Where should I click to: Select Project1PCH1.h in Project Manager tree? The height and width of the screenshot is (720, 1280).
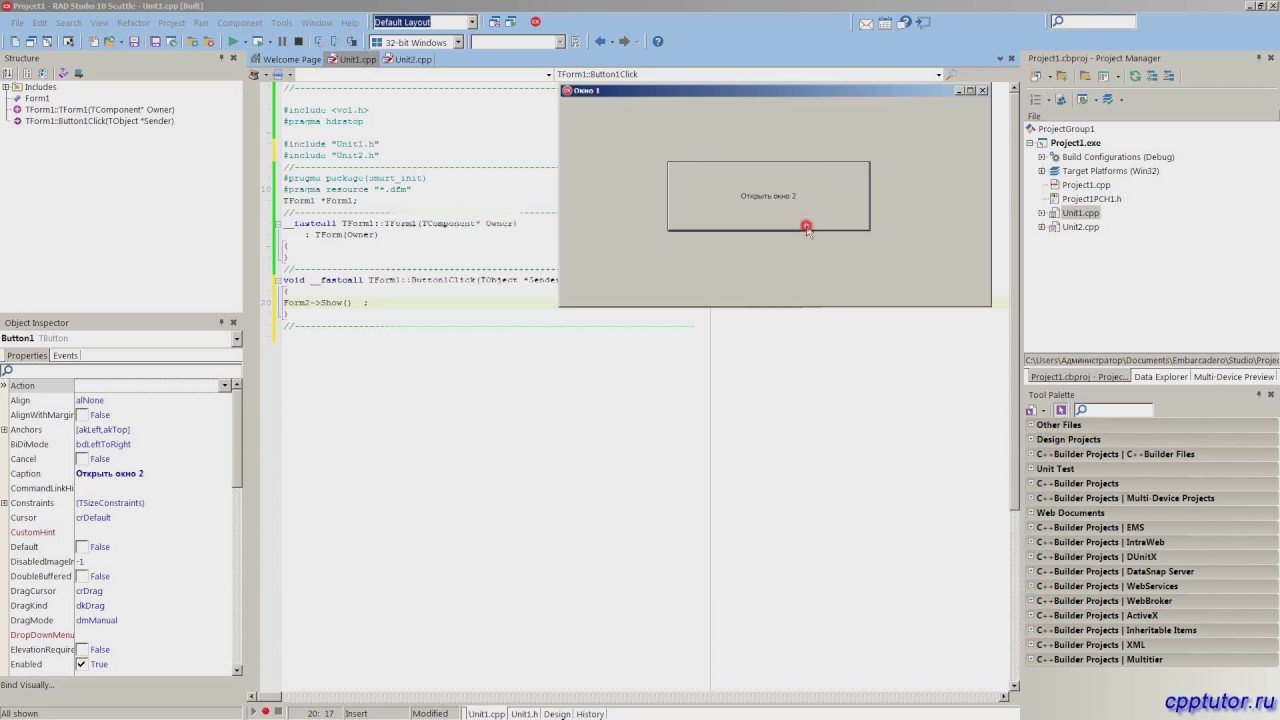click(1091, 199)
